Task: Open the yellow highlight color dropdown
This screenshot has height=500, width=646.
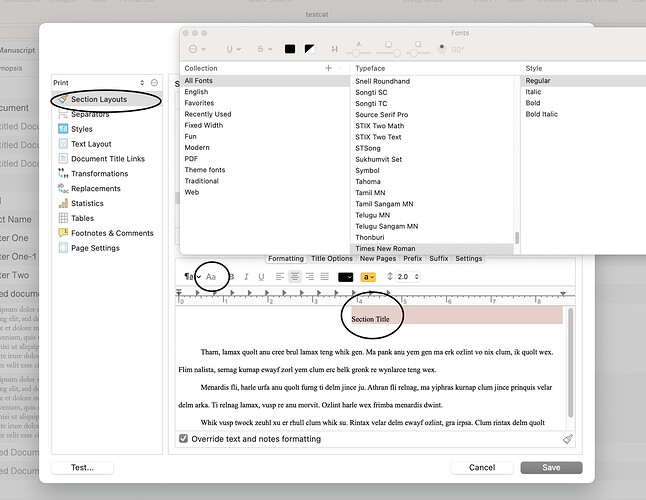Action: pos(369,277)
